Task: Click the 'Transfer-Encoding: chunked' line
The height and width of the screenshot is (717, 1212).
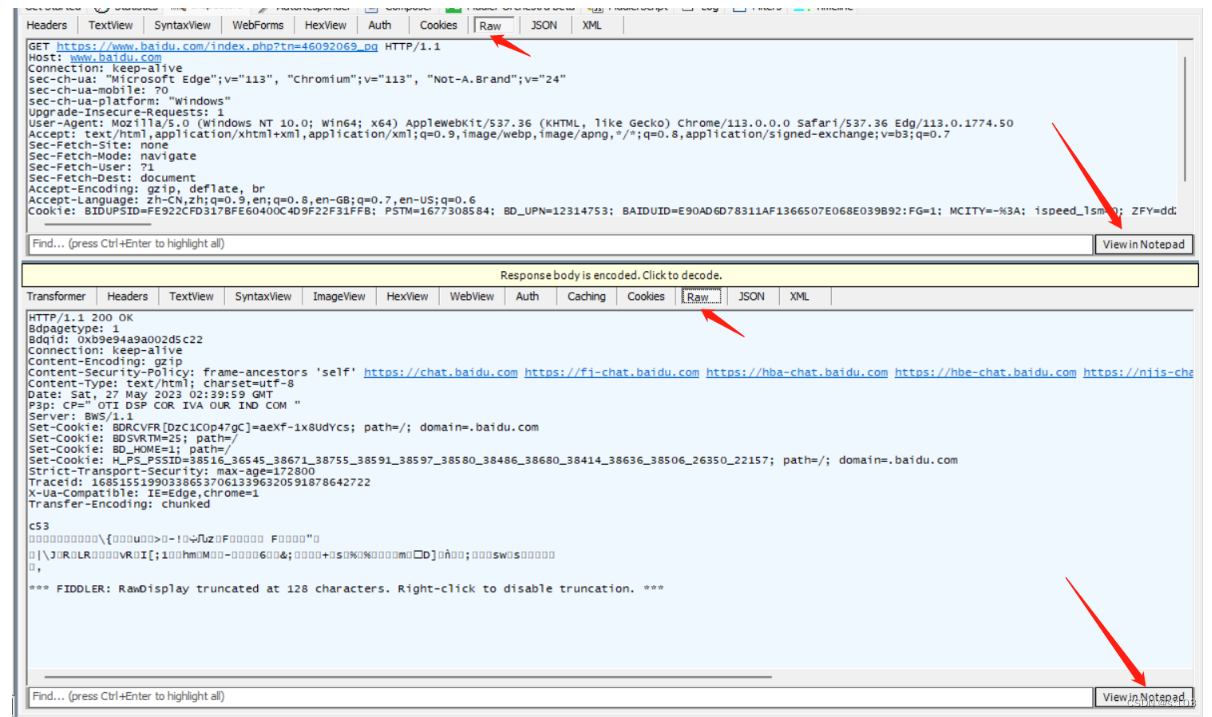Action: [x=119, y=504]
